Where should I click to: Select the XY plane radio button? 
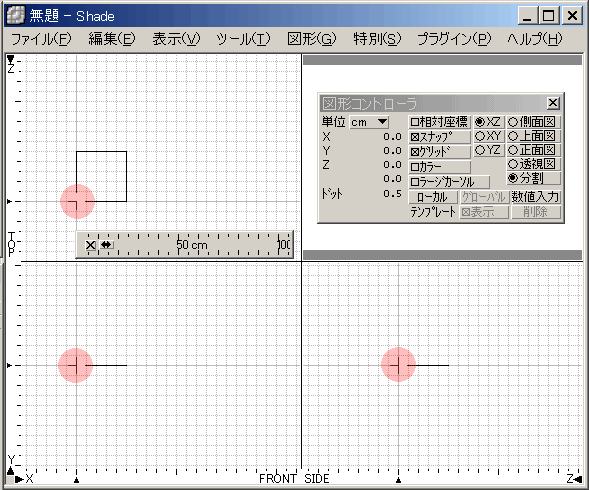(x=488, y=136)
